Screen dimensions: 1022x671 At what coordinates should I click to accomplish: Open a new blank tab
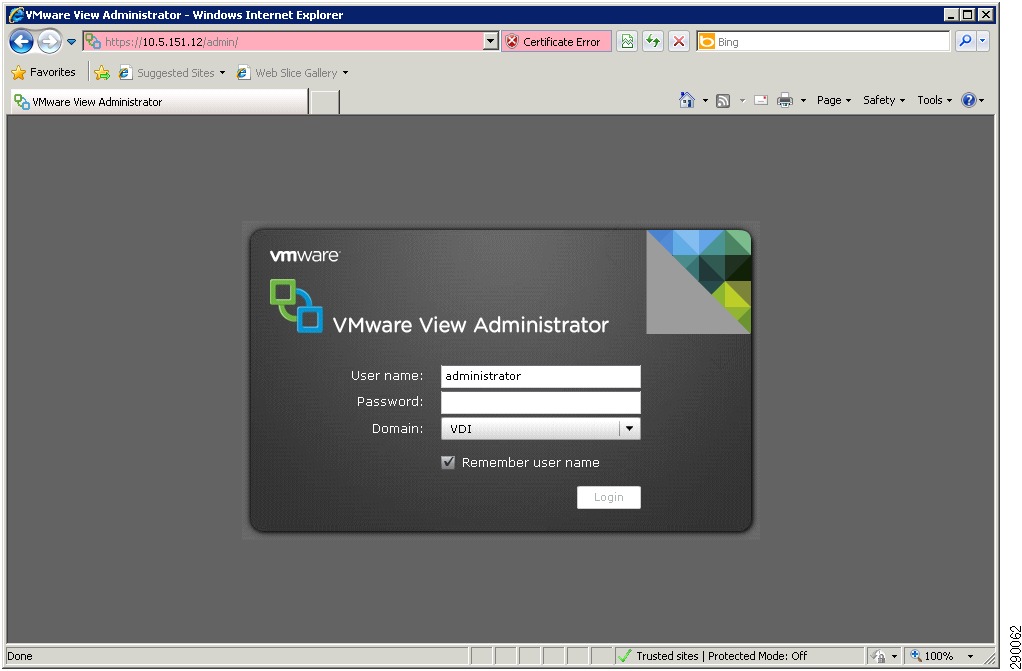pos(325,102)
